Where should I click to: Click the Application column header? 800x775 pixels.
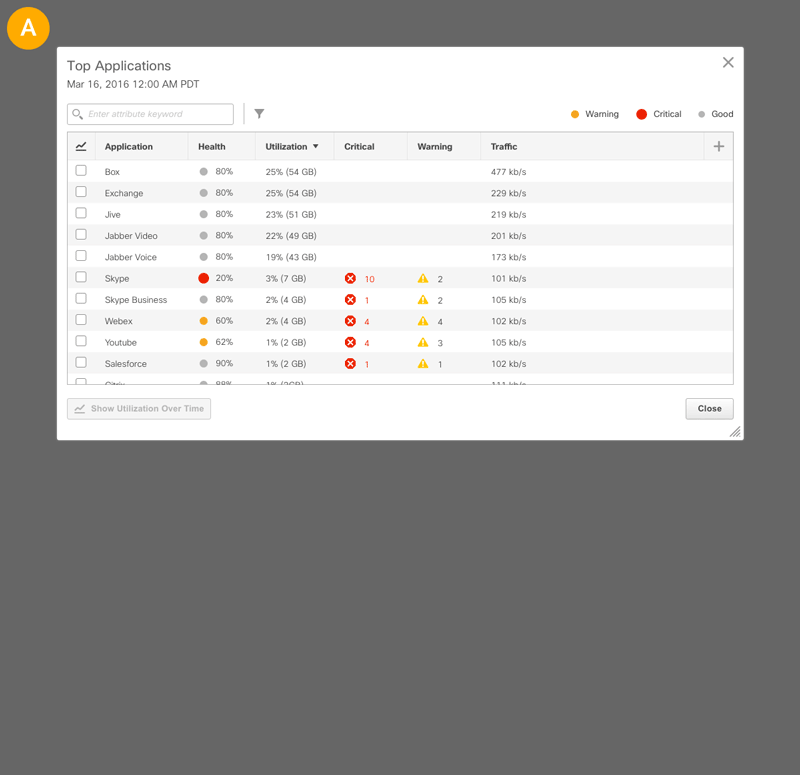129,146
